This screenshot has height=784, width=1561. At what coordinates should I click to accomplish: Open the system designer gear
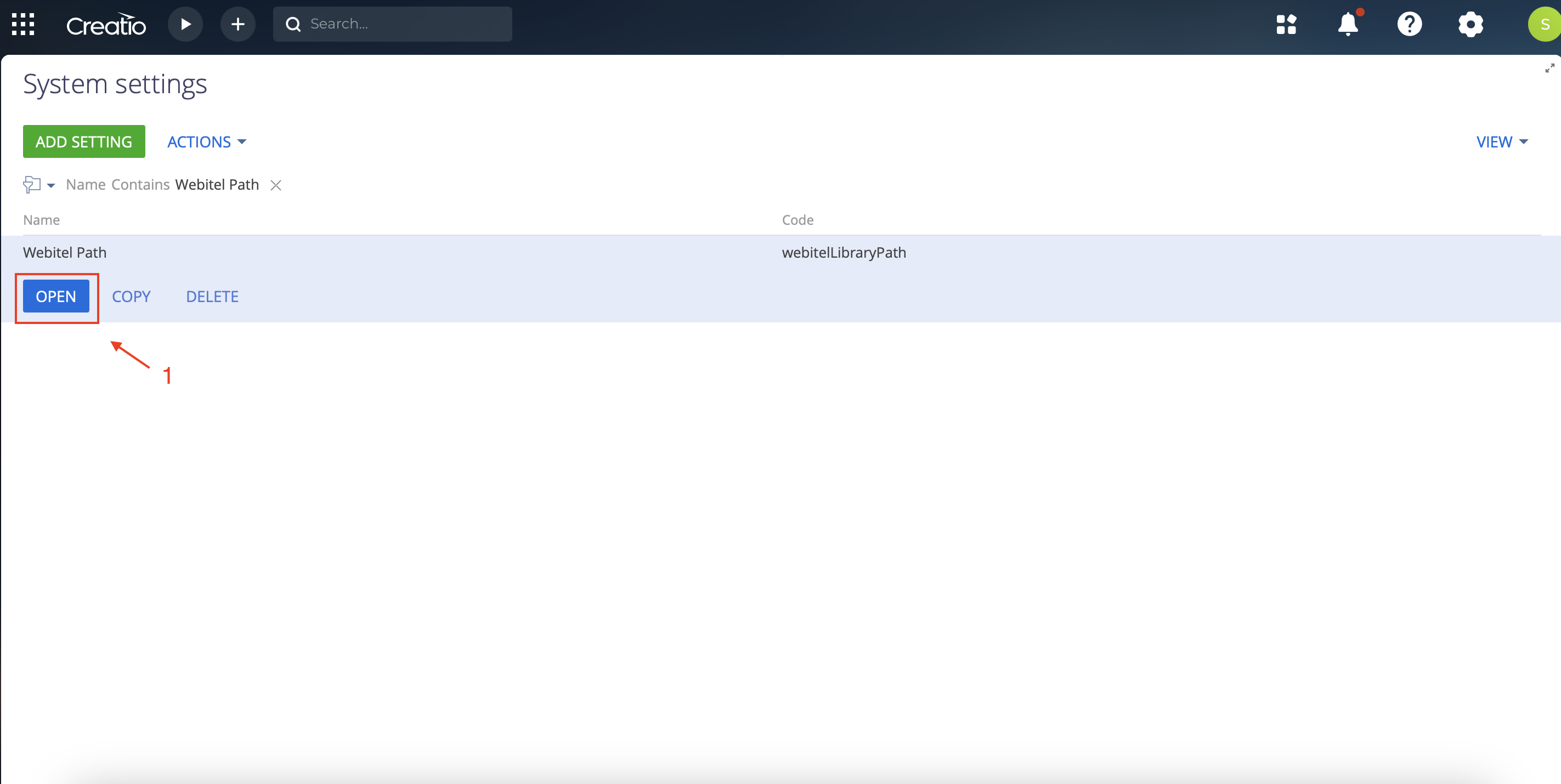tap(1470, 24)
